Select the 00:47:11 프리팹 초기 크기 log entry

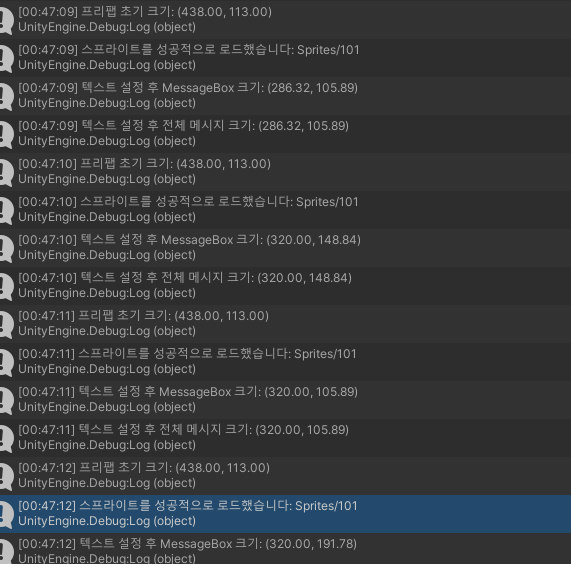pyautogui.click(x=286, y=323)
